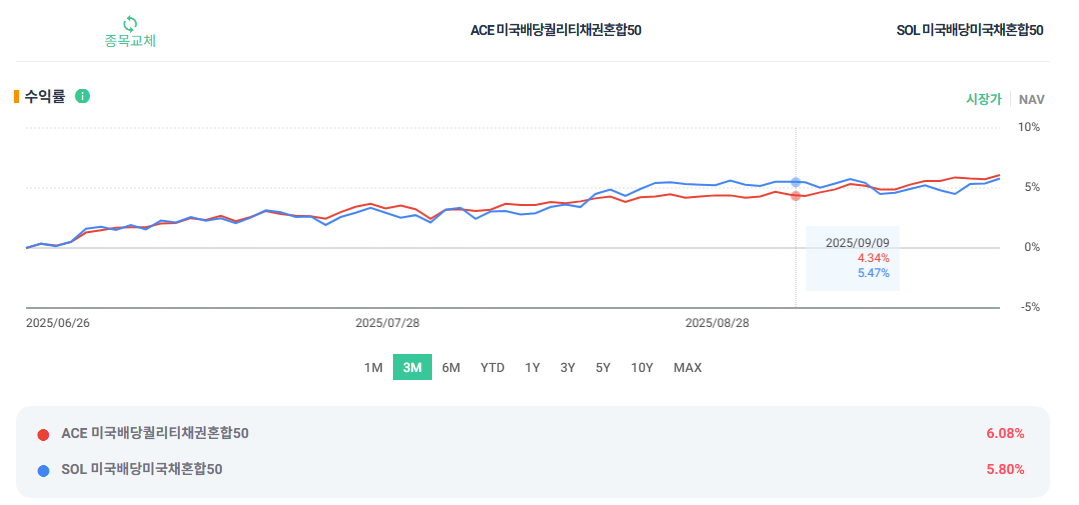
Task: Click SOL 미국배당미국채혼합50 header title
Action: 970,30
